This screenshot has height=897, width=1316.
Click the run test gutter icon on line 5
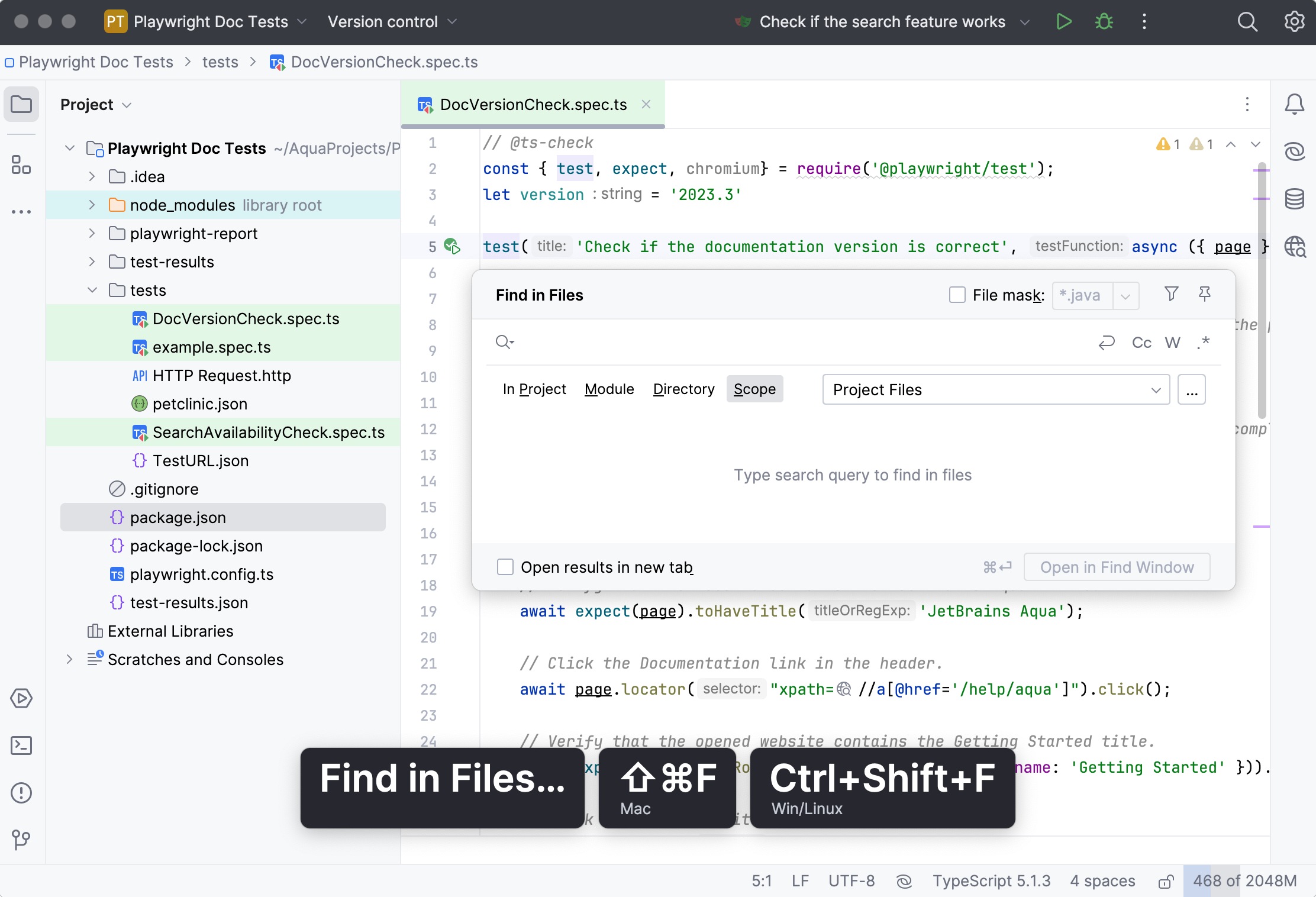point(453,246)
